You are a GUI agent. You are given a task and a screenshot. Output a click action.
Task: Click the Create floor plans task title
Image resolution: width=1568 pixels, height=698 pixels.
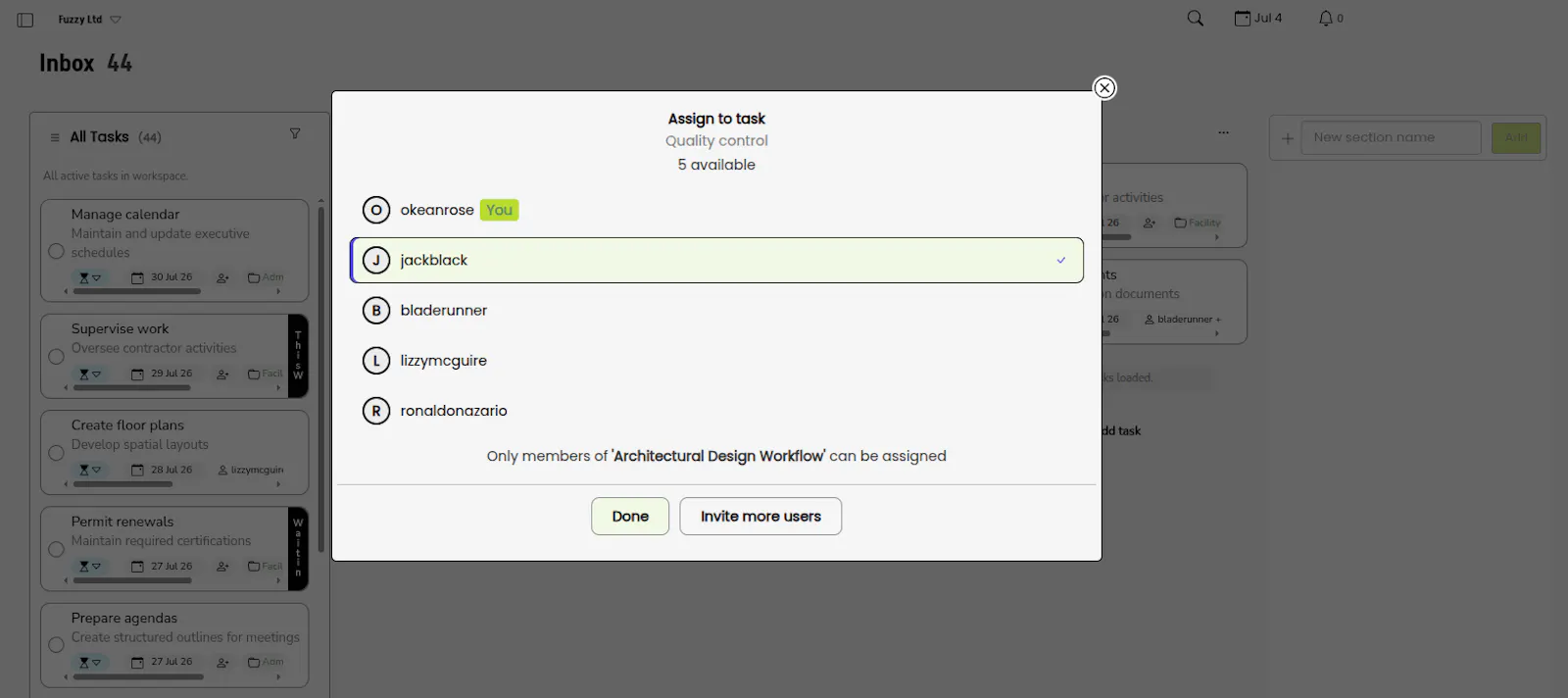[127, 425]
